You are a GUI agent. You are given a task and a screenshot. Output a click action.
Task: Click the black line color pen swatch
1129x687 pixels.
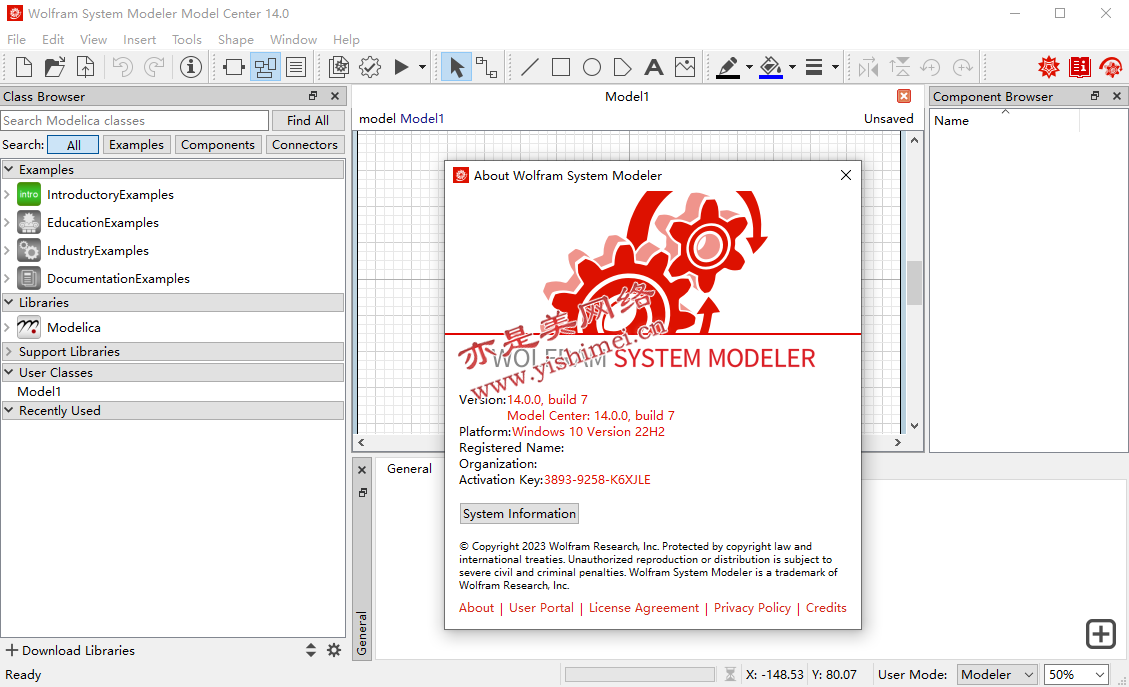click(728, 67)
